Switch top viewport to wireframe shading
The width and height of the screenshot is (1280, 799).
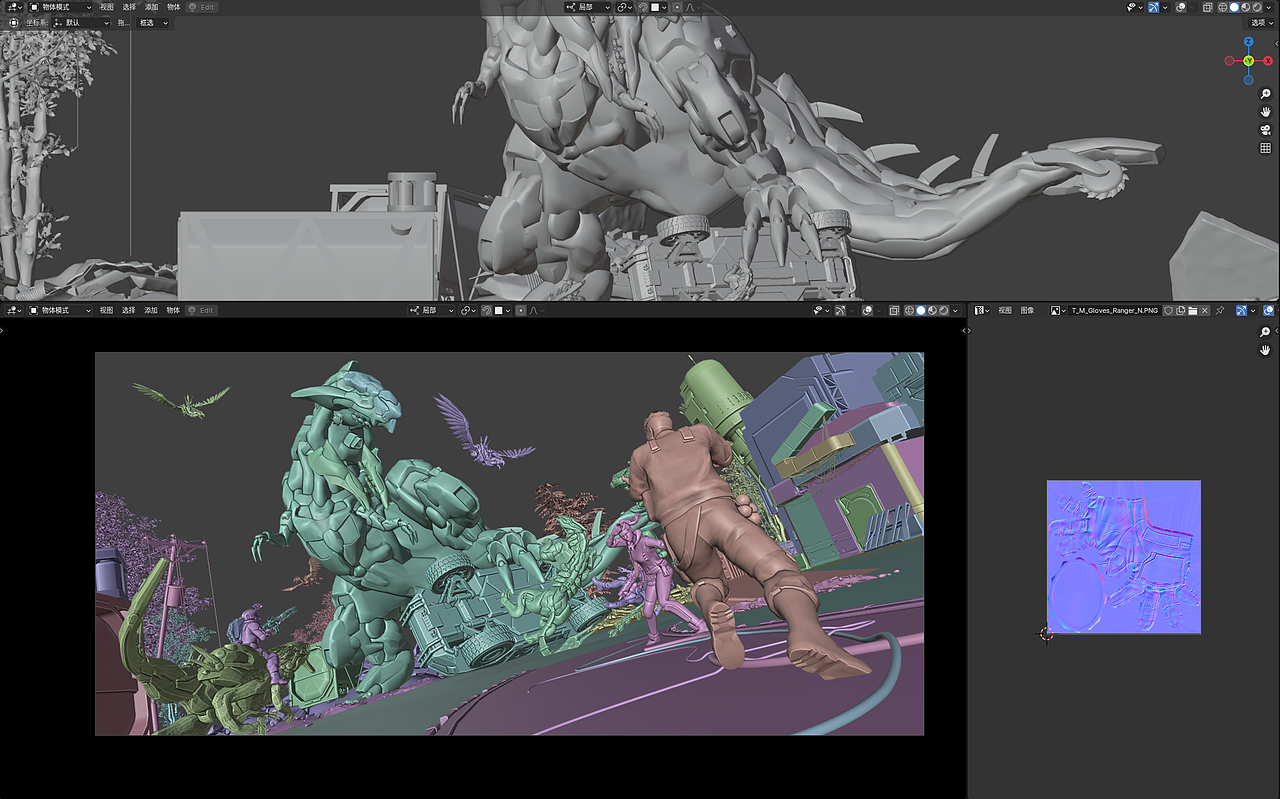1222,7
